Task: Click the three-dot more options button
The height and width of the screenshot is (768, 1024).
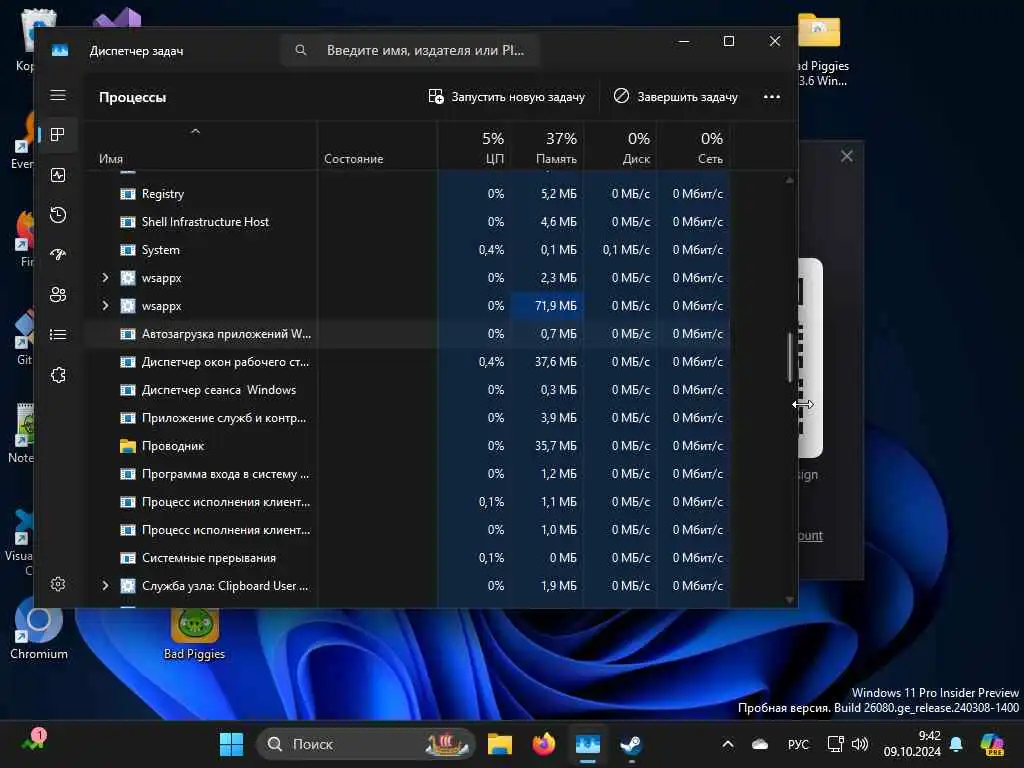Action: tap(772, 97)
